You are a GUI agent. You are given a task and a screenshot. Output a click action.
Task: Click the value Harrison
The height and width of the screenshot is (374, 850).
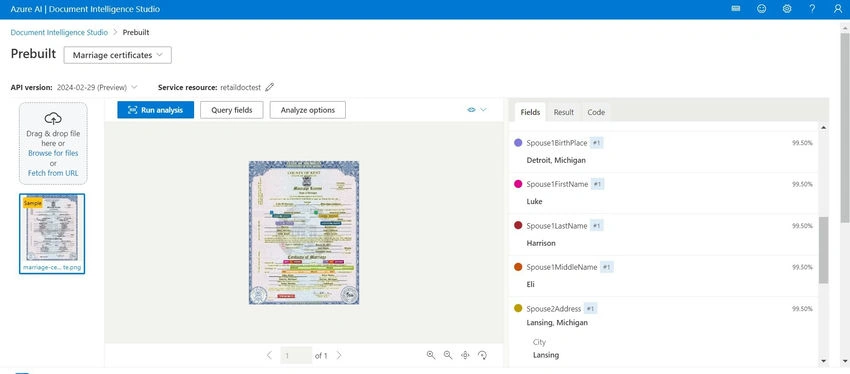(x=541, y=243)
